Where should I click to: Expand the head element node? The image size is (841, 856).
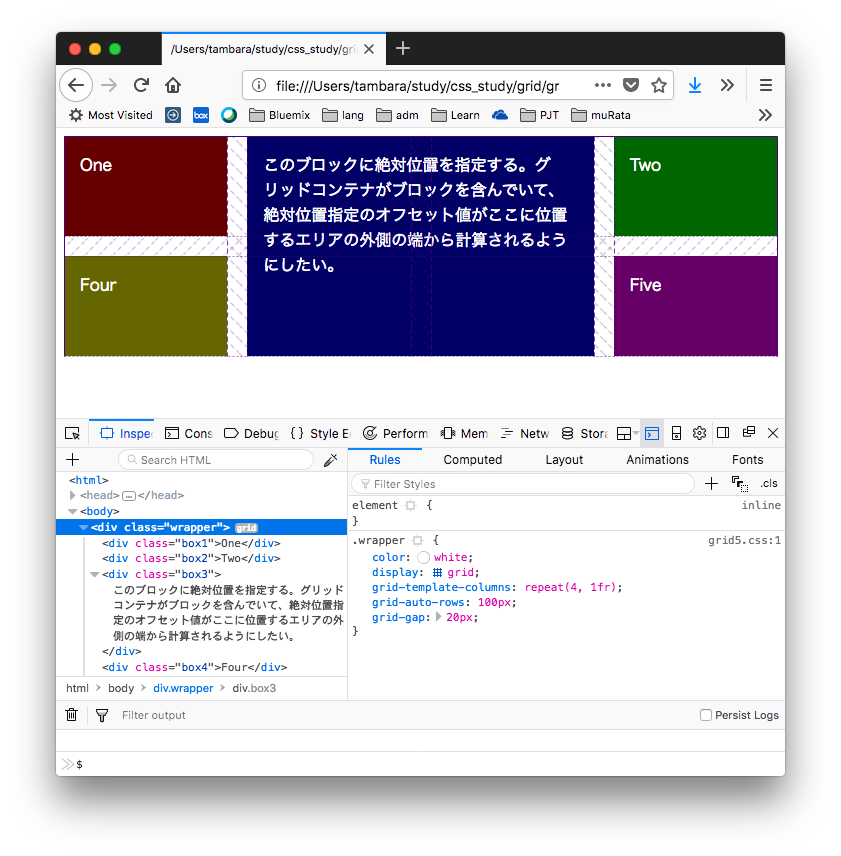coord(72,495)
